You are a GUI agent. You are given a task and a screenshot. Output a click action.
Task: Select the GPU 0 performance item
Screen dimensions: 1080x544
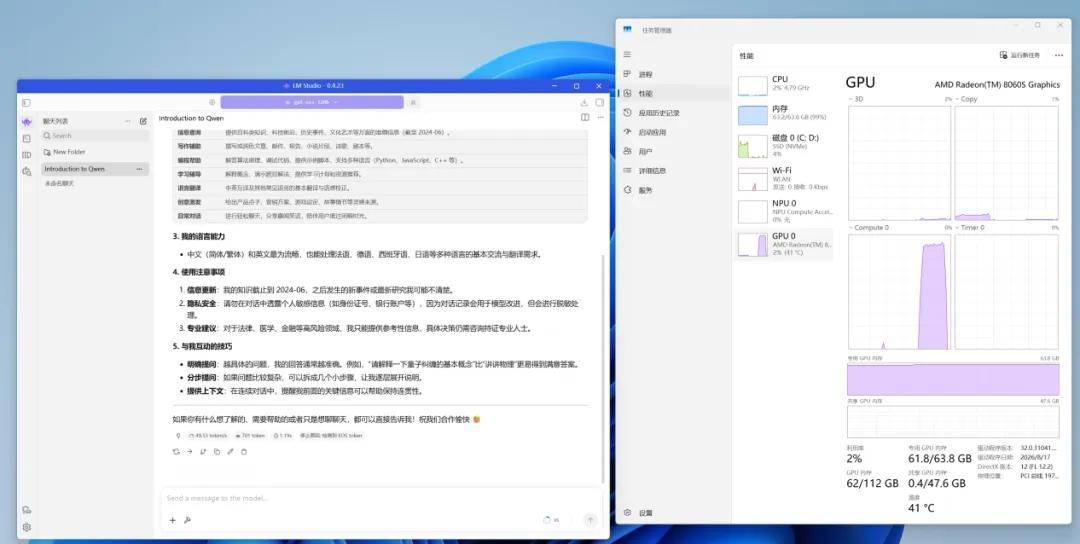tap(785, 244)
